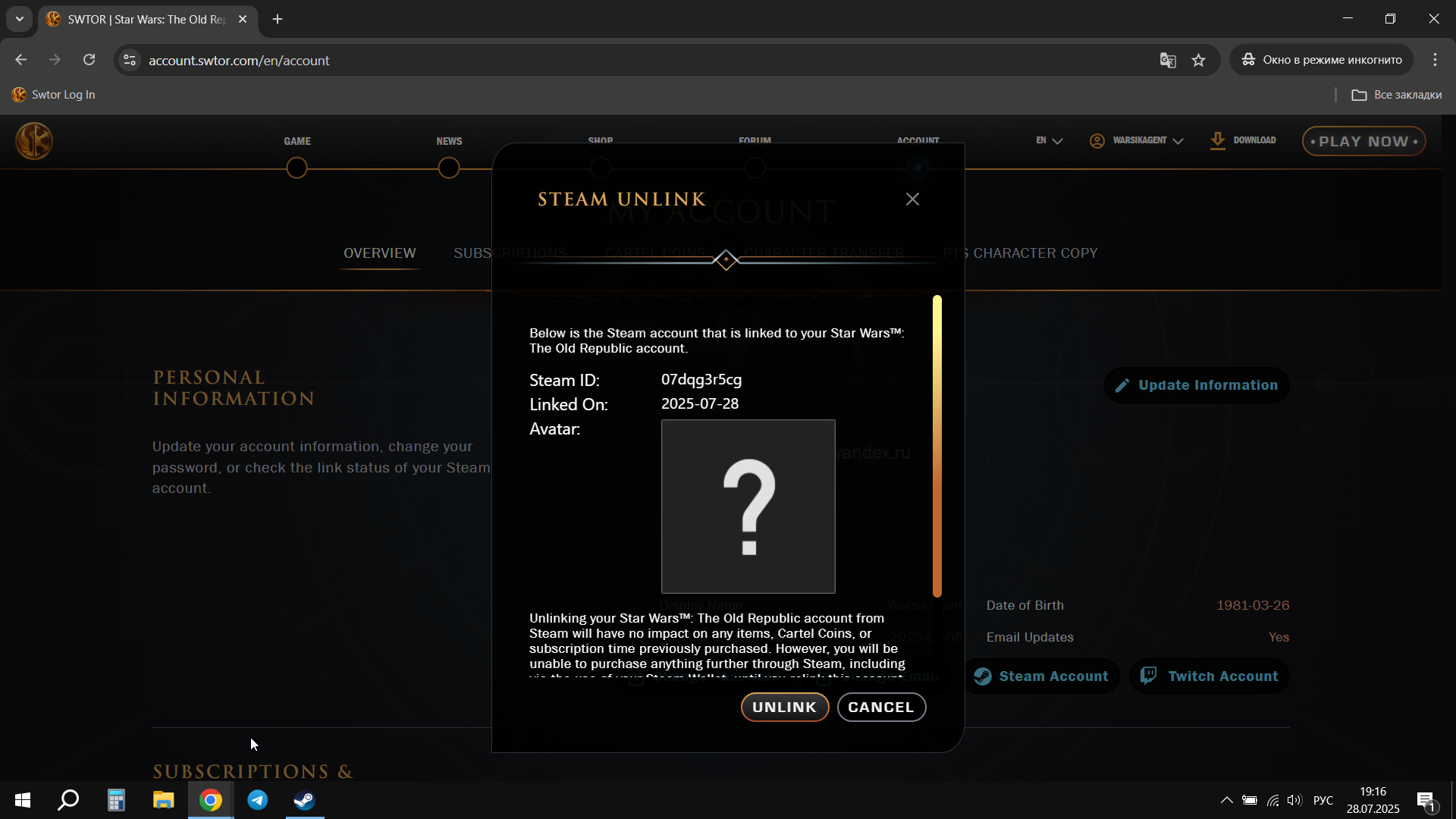
Task: Click the CANCEL button in the dialog
Action: [881, 707]
